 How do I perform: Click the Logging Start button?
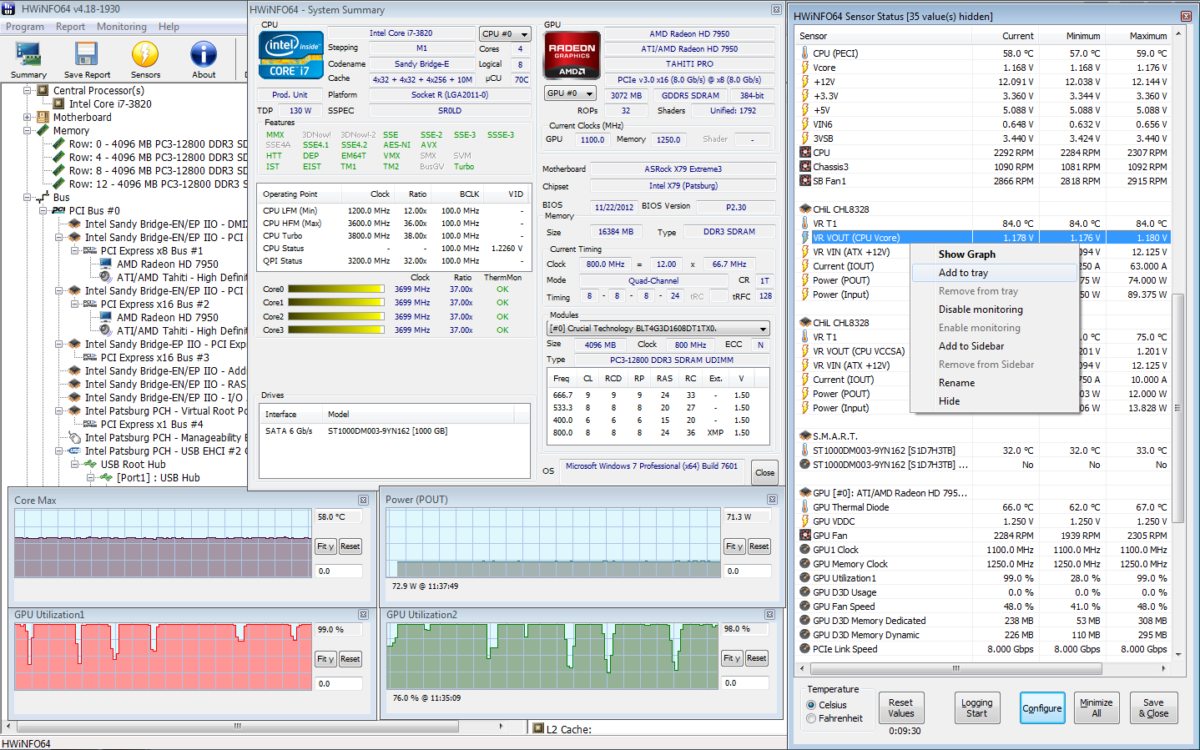tap(977, 707)
